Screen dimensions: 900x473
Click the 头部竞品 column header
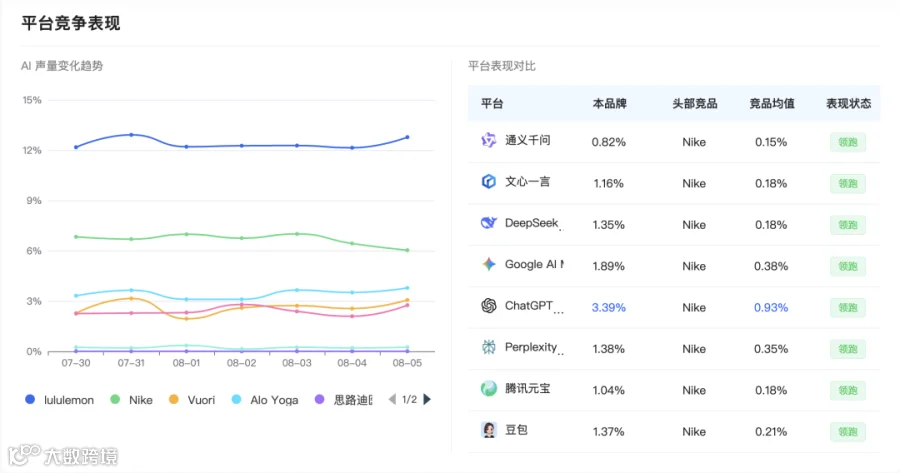click(695, 103)
